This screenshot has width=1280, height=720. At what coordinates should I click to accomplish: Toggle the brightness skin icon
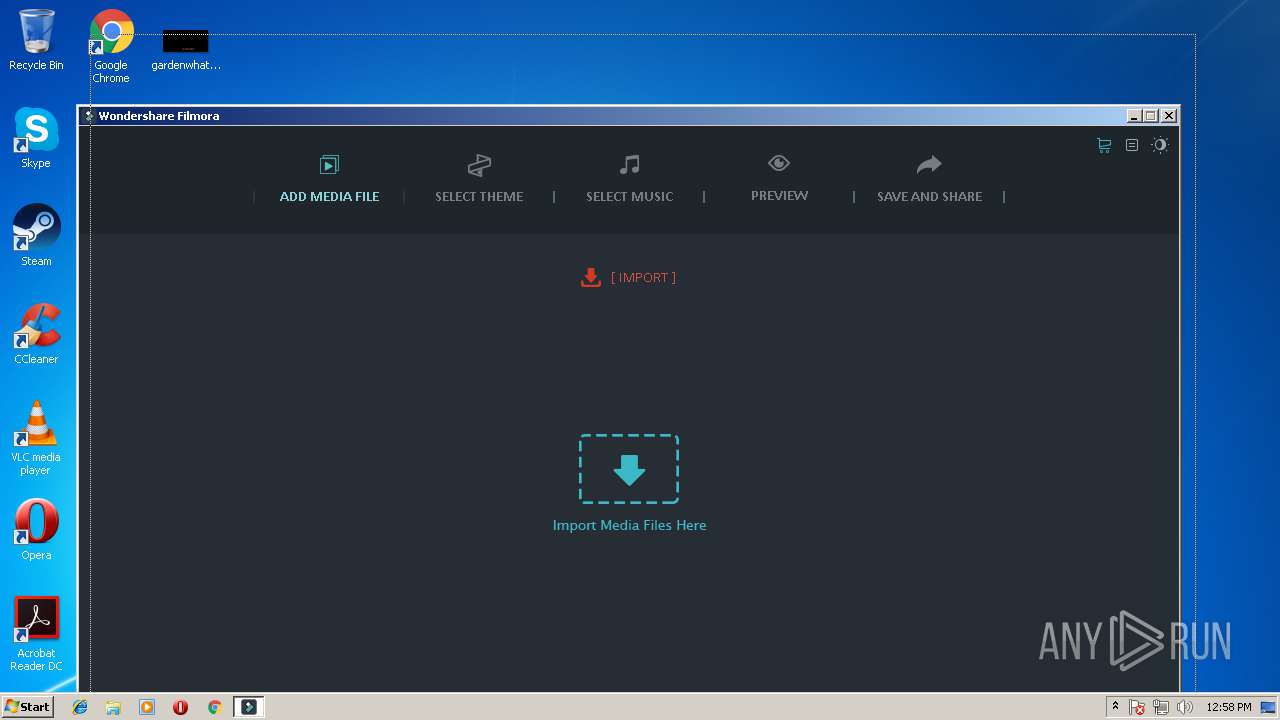[1160, 145]
